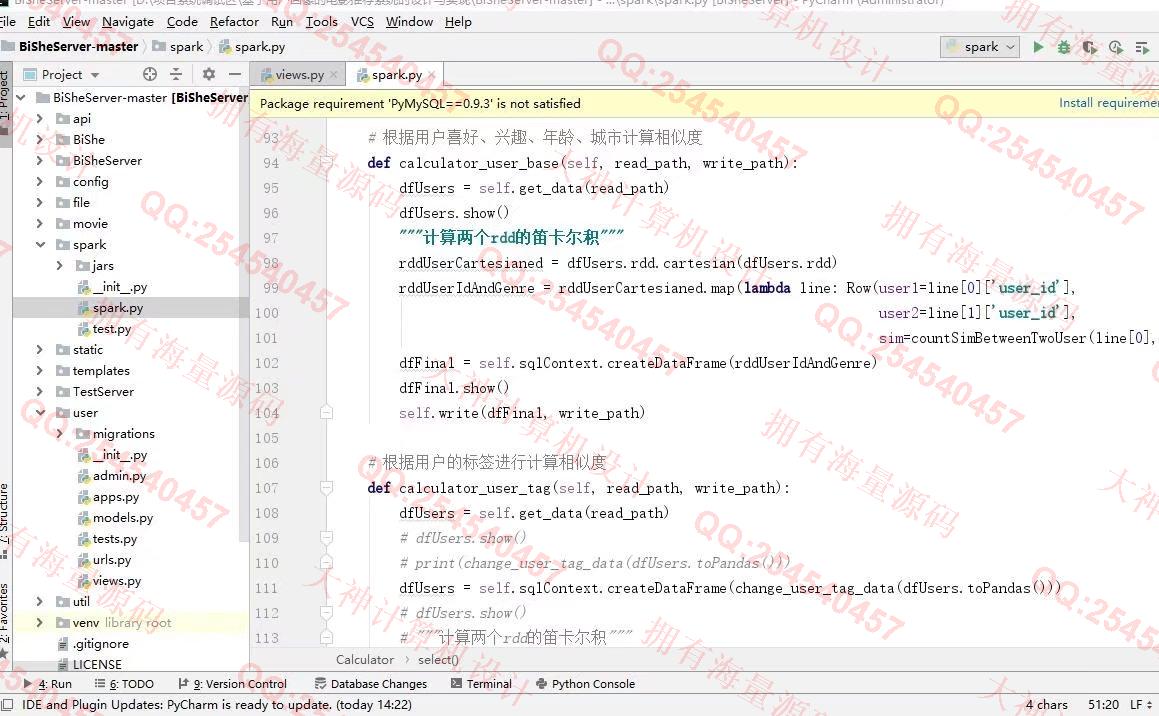Click select() in the code breadcrumb
This screenshot has height=716, width=1159.
(x=438, y=659)
